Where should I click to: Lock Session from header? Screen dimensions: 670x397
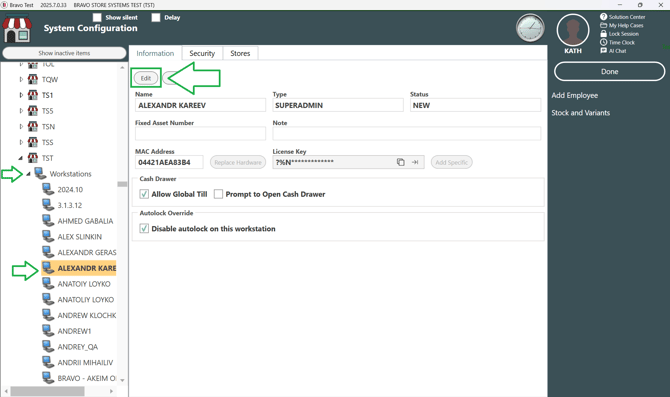[x=620, y=34]
